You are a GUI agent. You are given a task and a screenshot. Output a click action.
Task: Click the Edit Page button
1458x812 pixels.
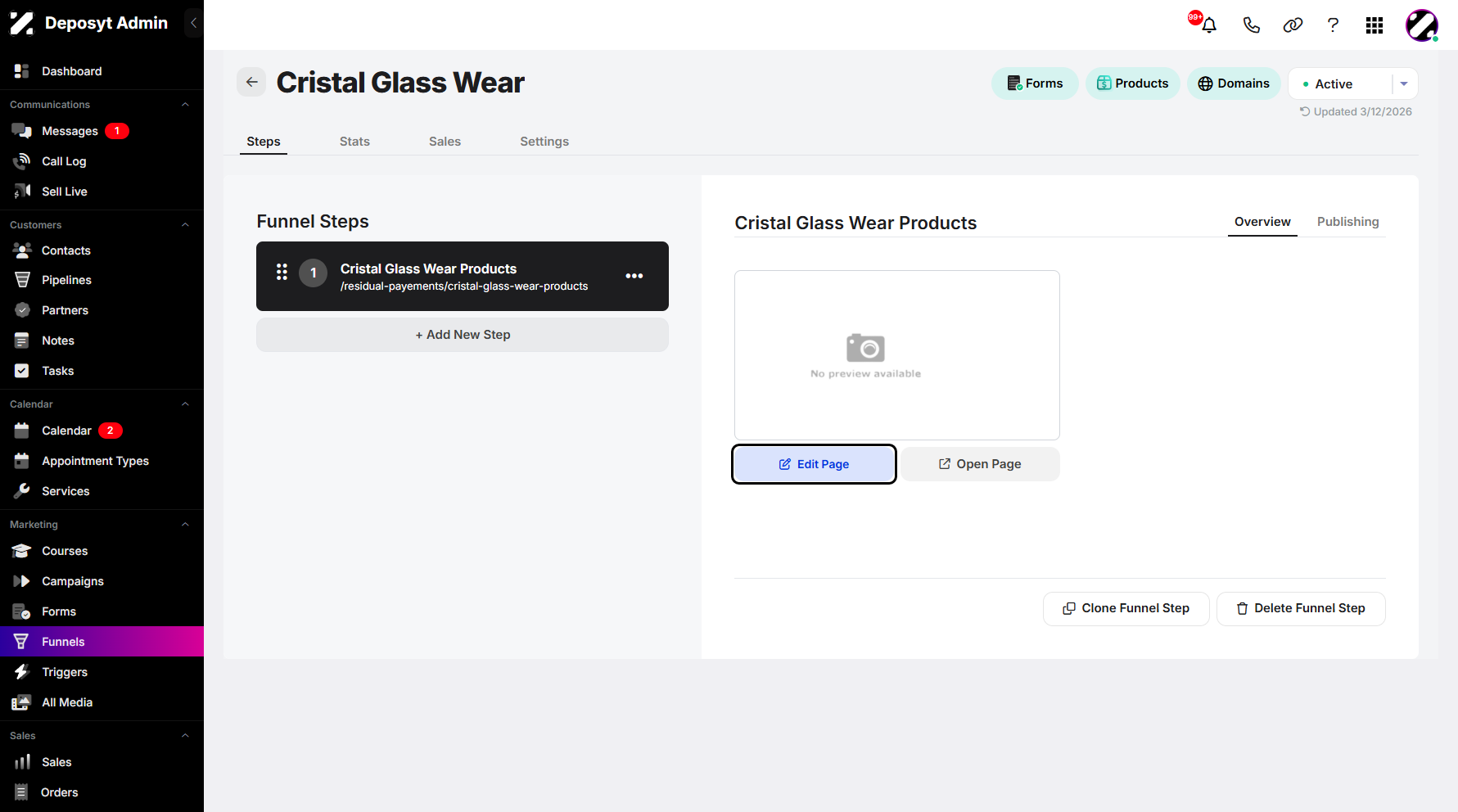click(814, 464)
